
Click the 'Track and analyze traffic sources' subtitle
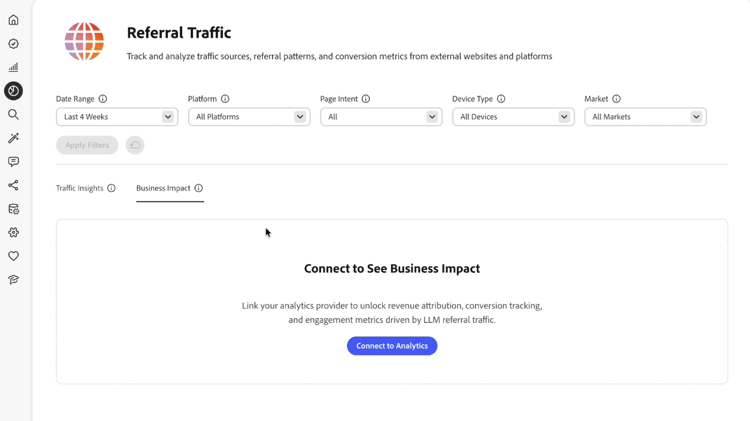click(x=339, y=56)
